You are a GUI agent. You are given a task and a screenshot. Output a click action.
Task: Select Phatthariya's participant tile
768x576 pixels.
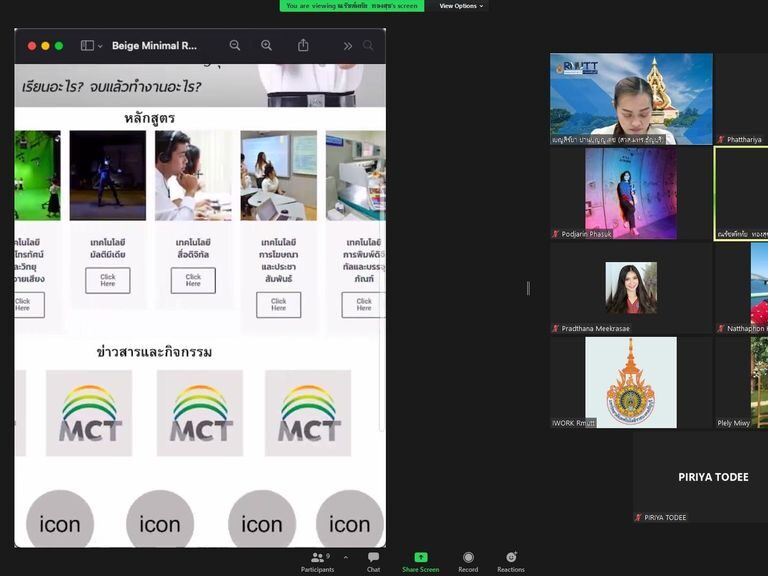pos(742,99)
